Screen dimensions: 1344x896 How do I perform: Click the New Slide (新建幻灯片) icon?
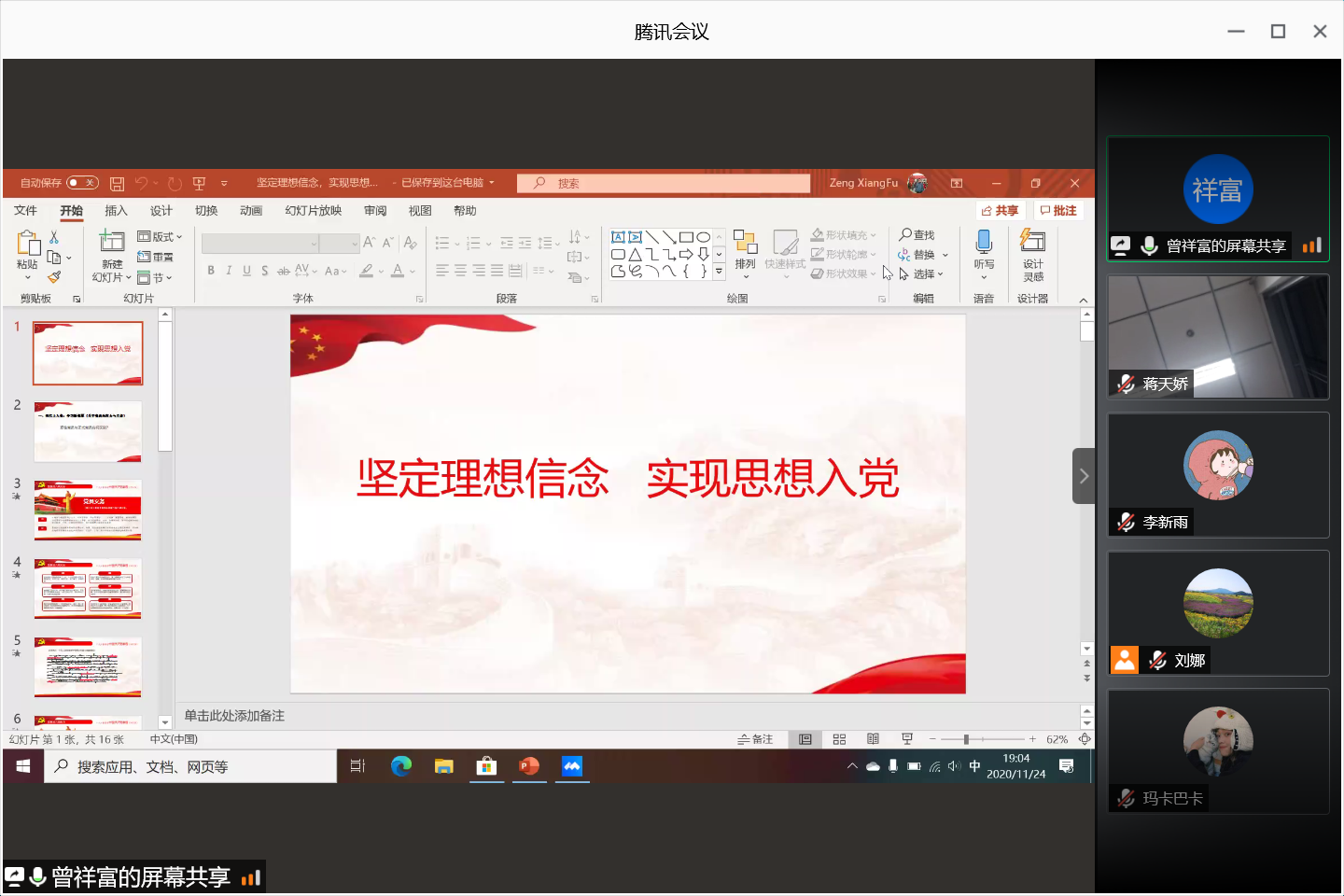(x=112, y=243)
